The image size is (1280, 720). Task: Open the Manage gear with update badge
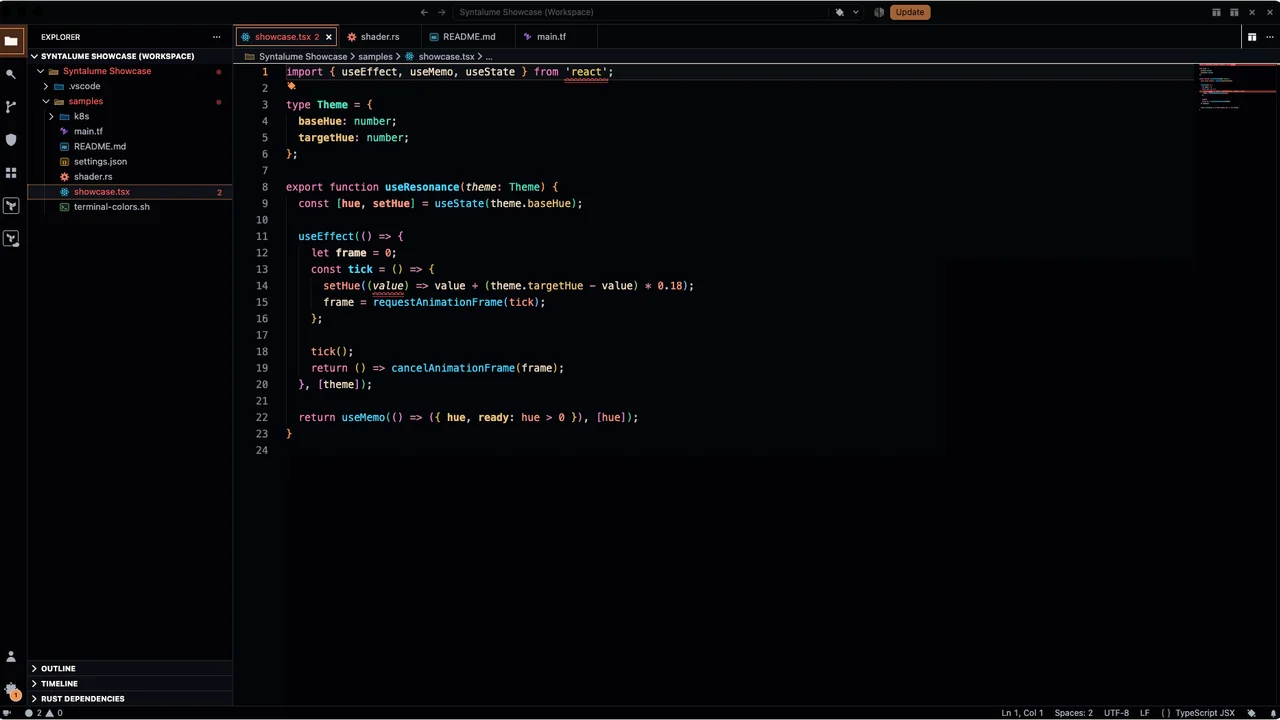(11, 690)
